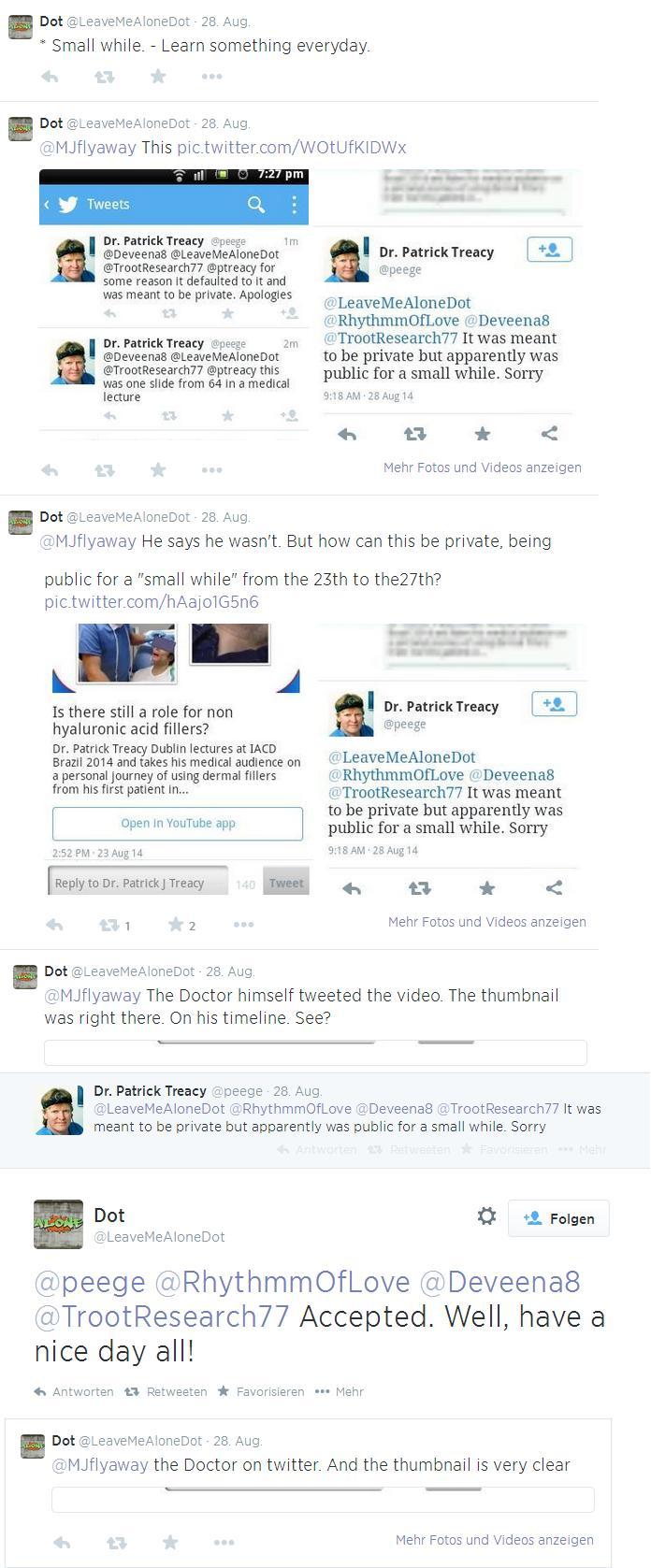Click the "Reply to Dr. Patrick J Treacy" field
The width and height of the screenshot is (651, 1568).
[138, 883]
